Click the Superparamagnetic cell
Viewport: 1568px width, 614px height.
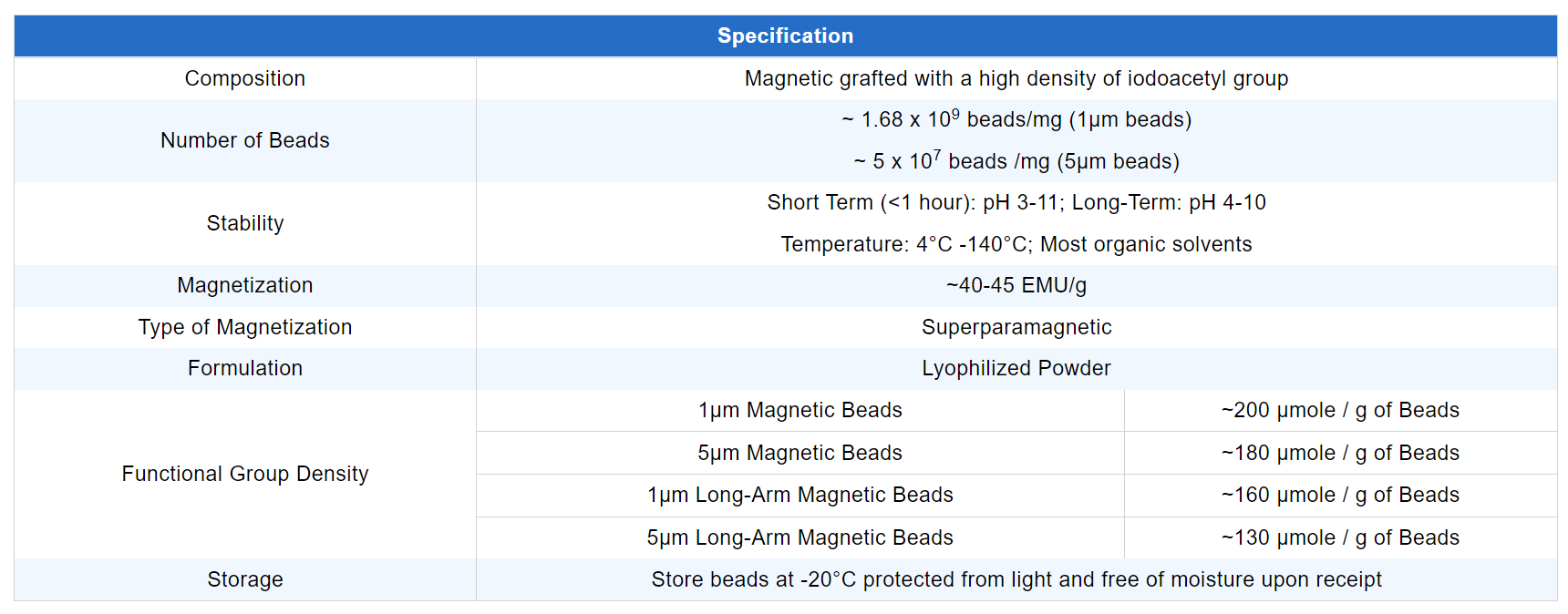1016,327
